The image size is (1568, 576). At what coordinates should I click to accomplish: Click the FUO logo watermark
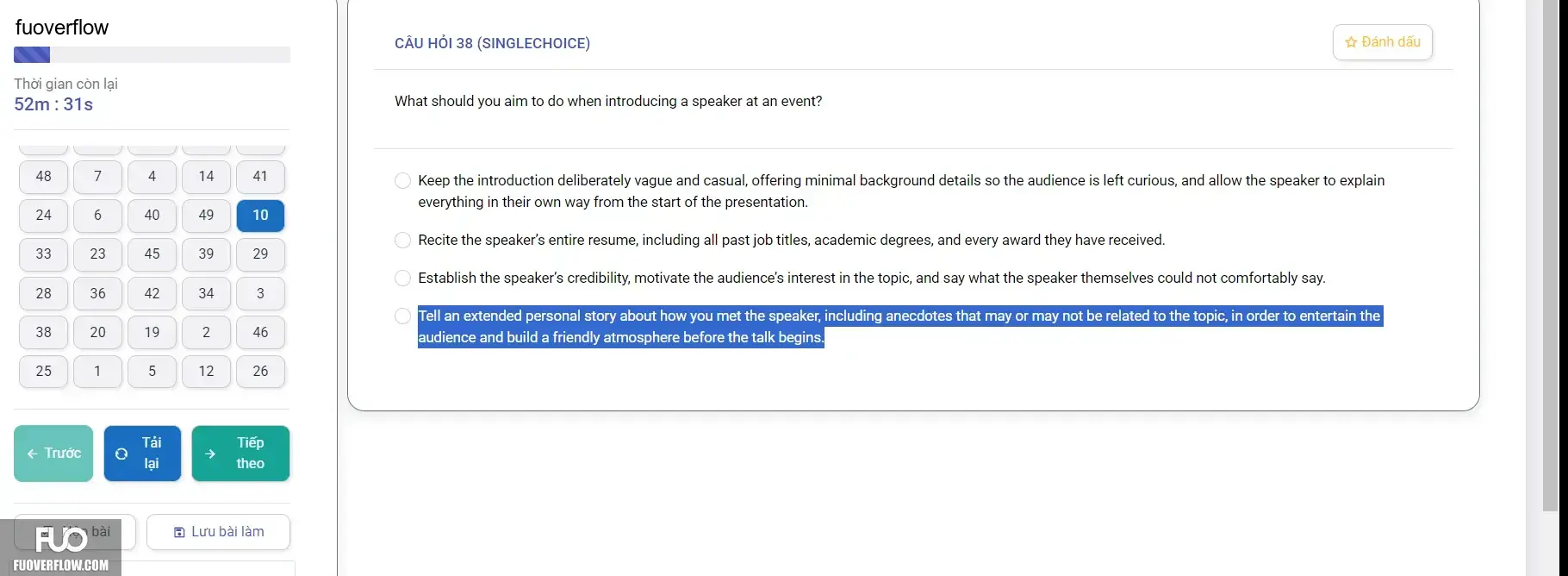[61, 548]
